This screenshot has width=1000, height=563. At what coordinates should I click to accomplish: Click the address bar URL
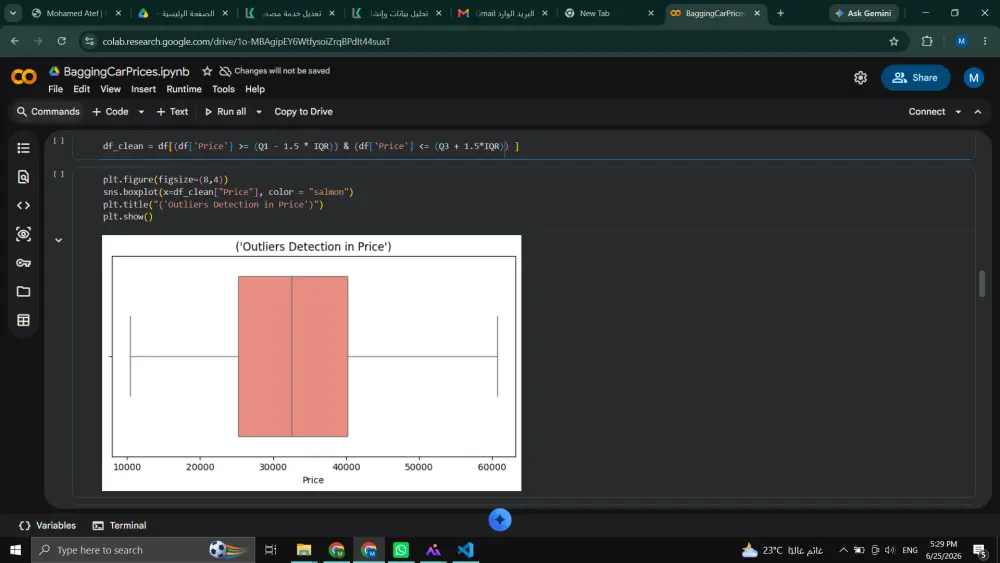click(x=246, y=41)
